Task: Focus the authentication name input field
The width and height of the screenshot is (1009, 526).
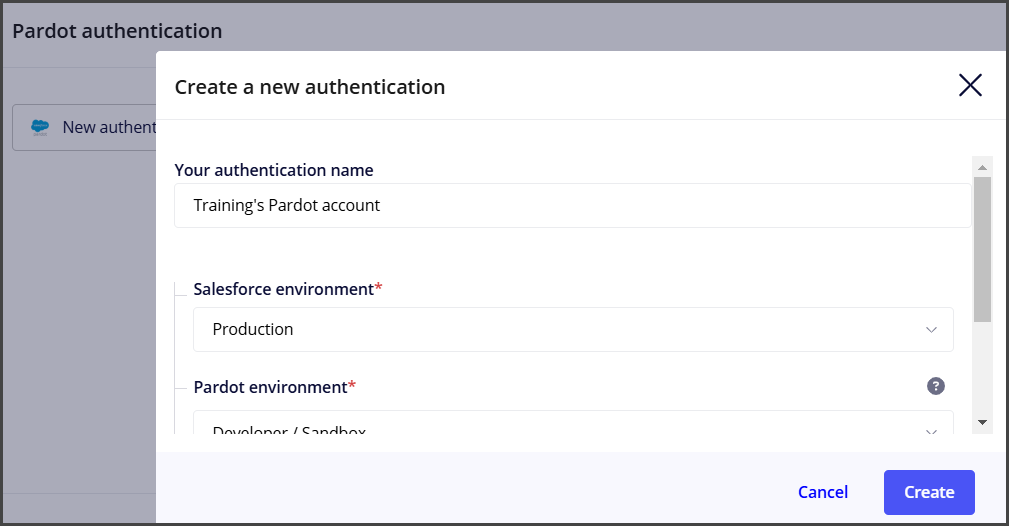Action: coord(572,205)
